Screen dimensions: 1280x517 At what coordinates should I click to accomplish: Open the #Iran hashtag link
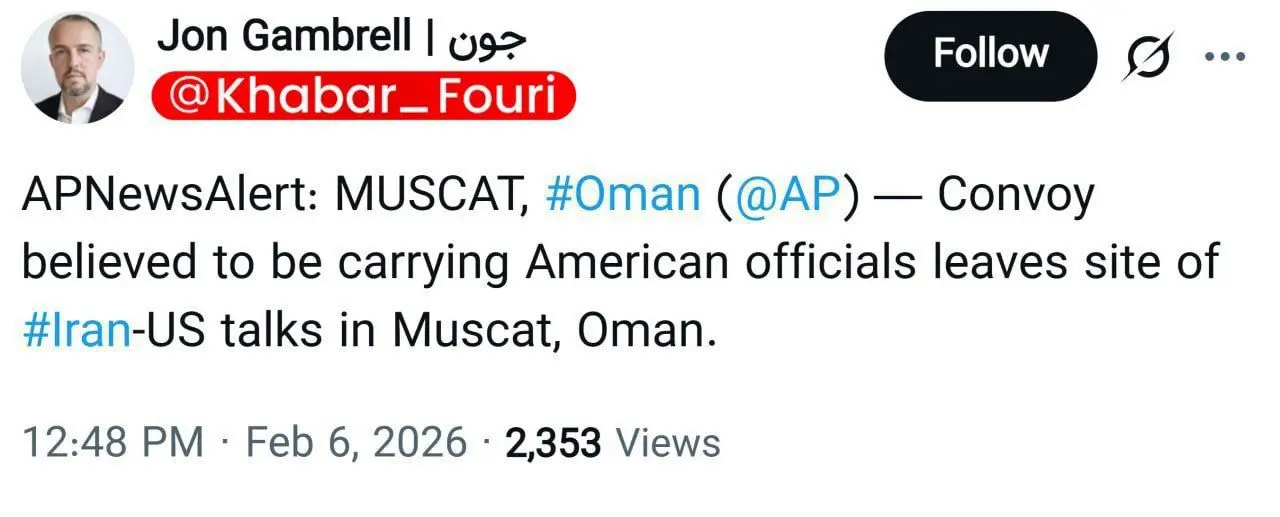pyautogui.click(x=77, y=329)
